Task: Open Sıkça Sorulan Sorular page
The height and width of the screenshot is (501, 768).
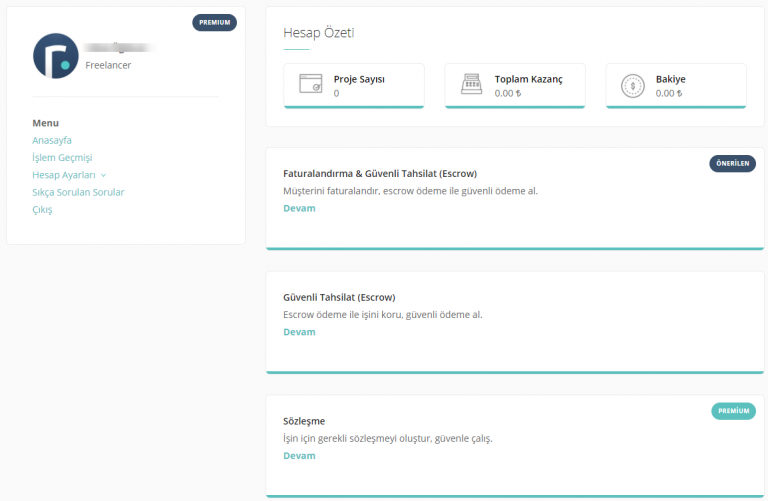Action: click(x=78, y=192)
